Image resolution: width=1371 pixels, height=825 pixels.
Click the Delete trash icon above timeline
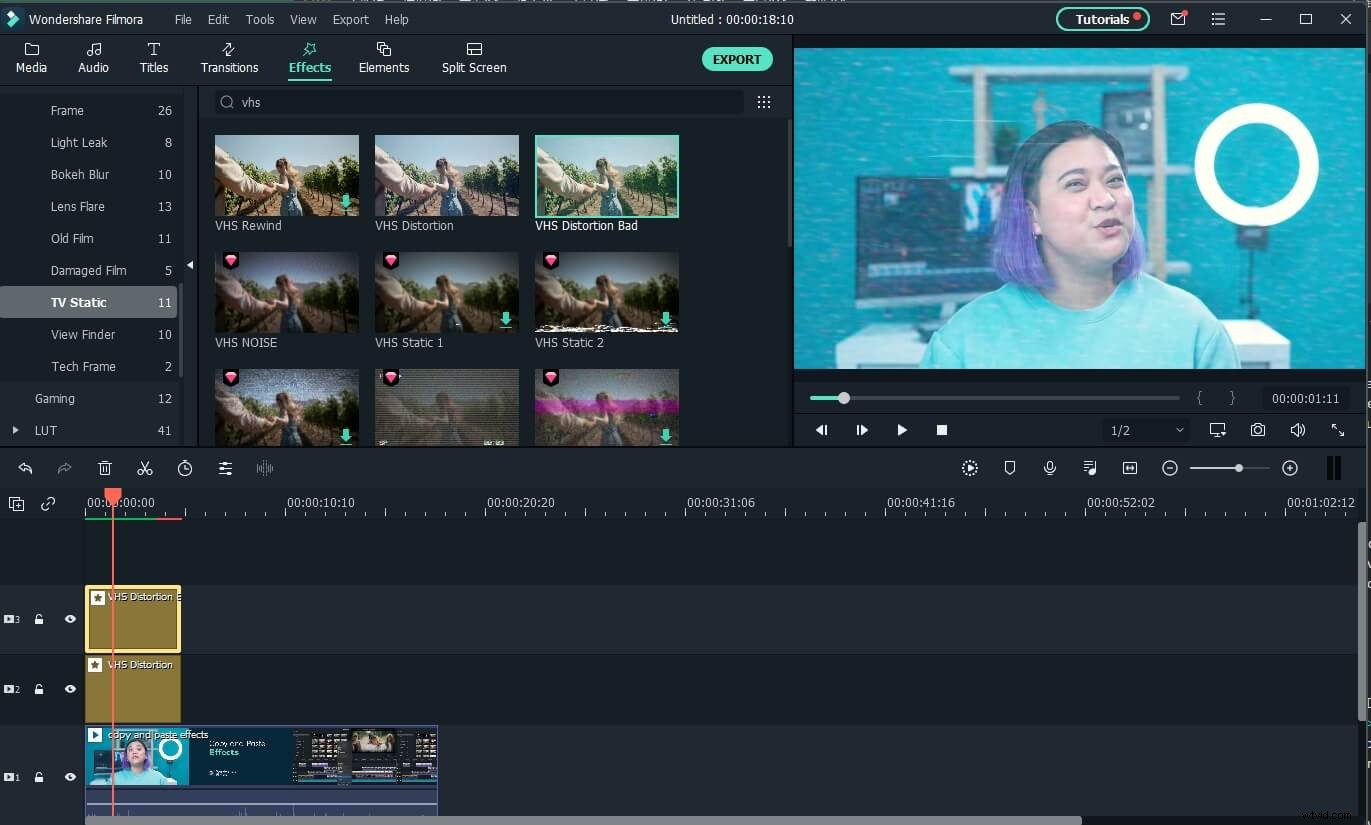(x=104, y=467)
